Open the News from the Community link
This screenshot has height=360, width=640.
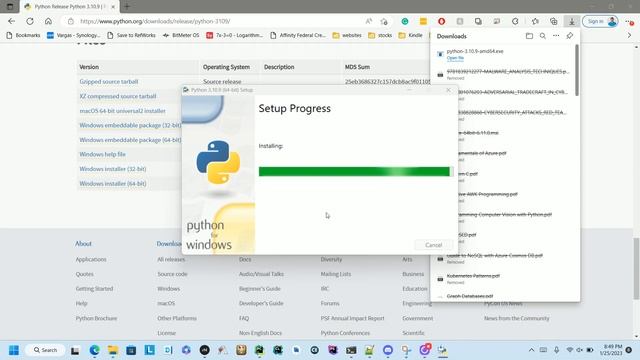[516, 318]
